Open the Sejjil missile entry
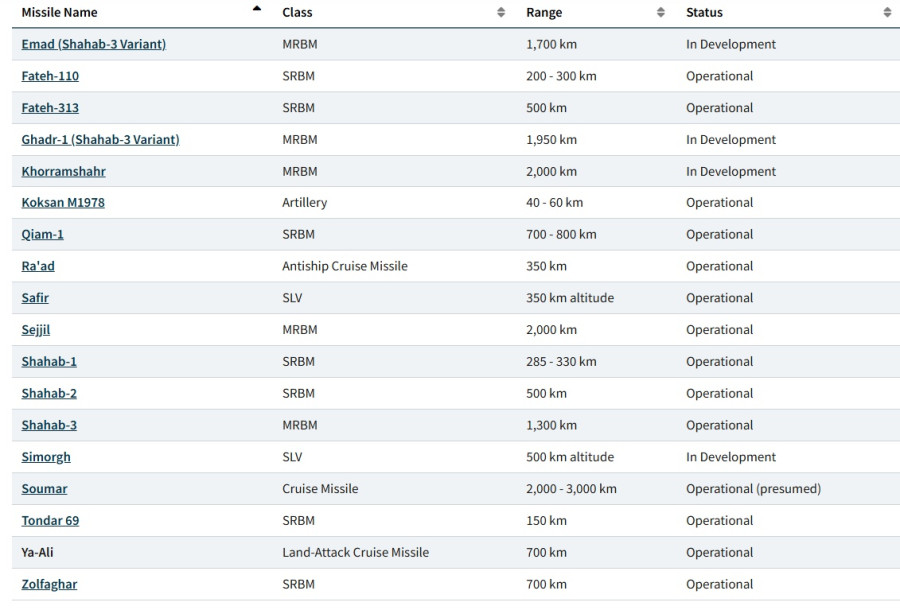This screenshot has width=900, height=610. (x=36, y=330)
